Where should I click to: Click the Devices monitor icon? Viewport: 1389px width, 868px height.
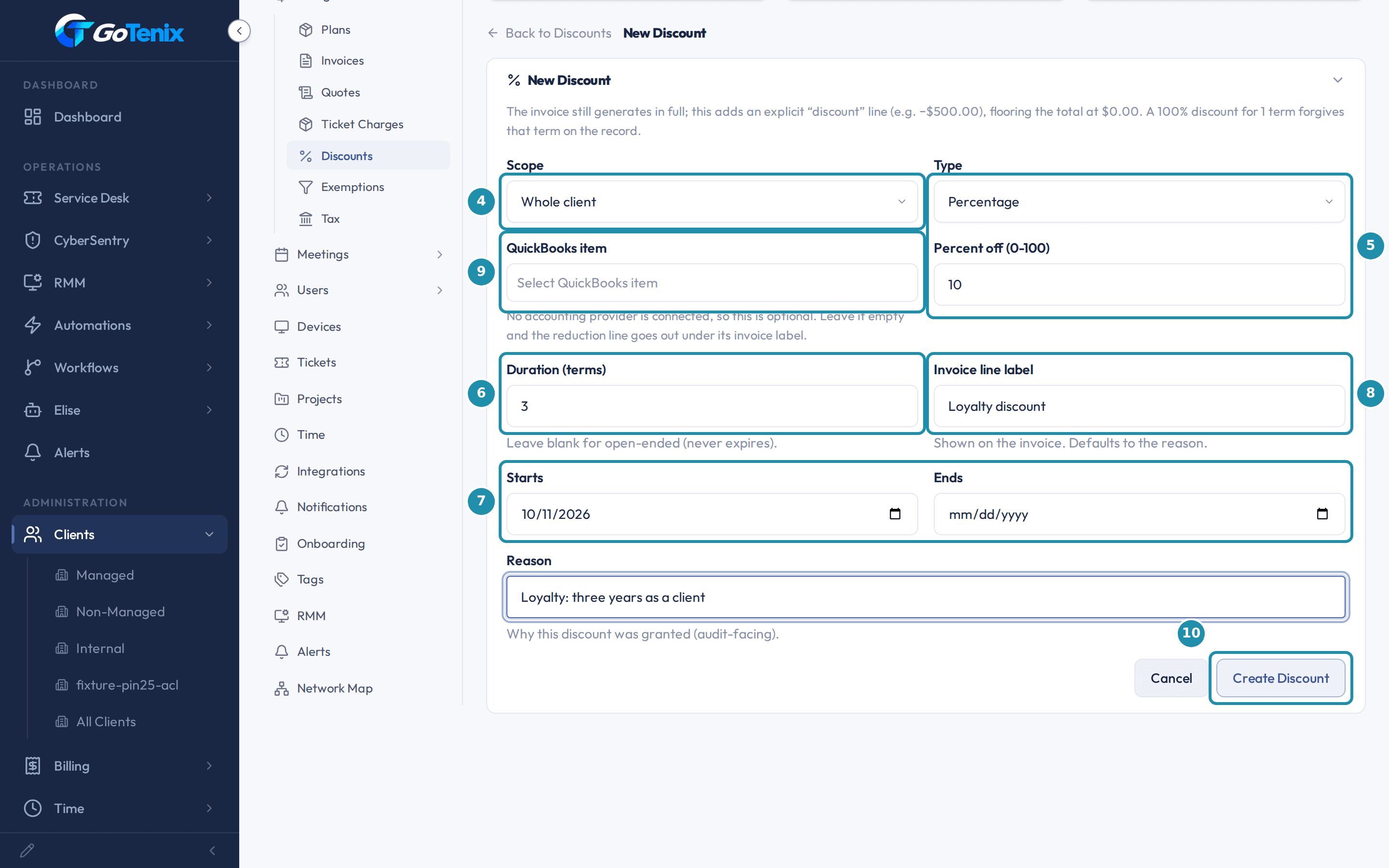coord(281,326)
